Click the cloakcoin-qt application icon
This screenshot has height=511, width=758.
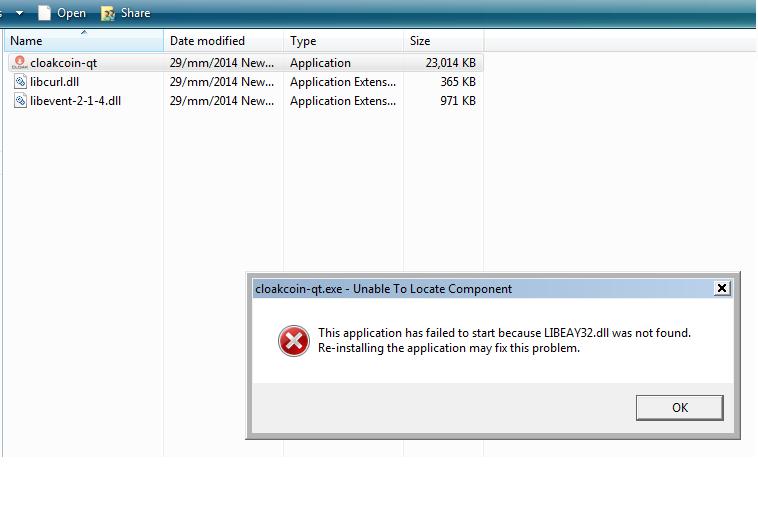[x=20, y=63]
